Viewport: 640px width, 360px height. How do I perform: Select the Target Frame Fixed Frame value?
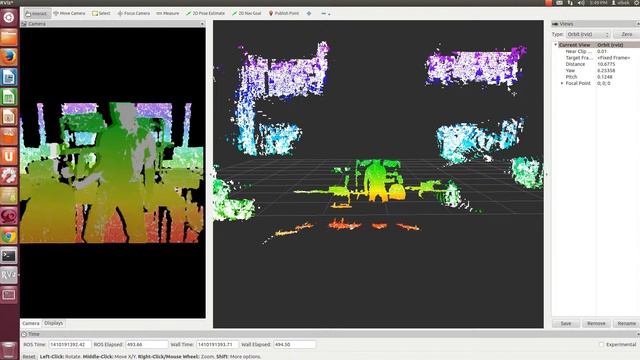(613, 58)
